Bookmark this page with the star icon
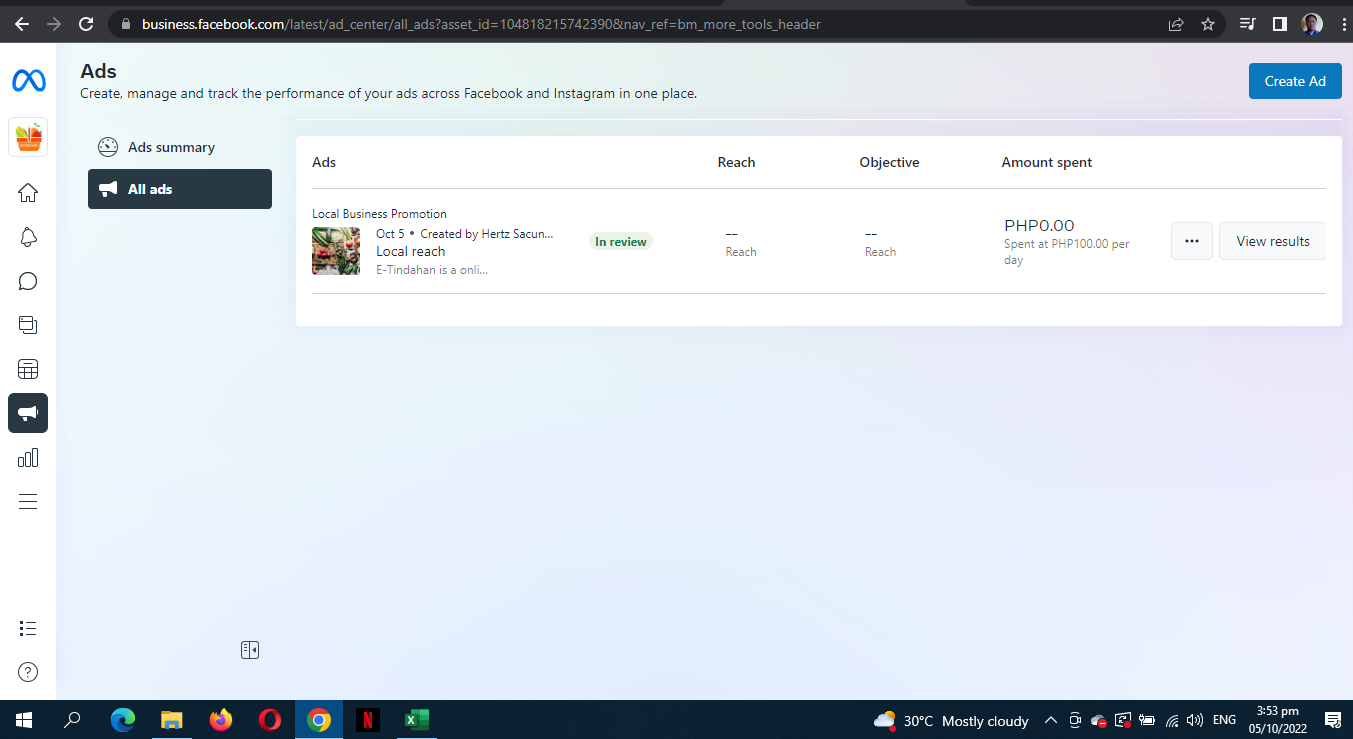This screenshot has width=1353, height=739. (x=1208, y=24)
